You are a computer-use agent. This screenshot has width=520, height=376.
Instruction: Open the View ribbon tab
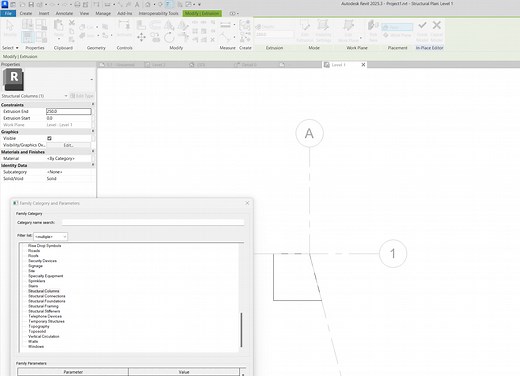click(84, 13)
